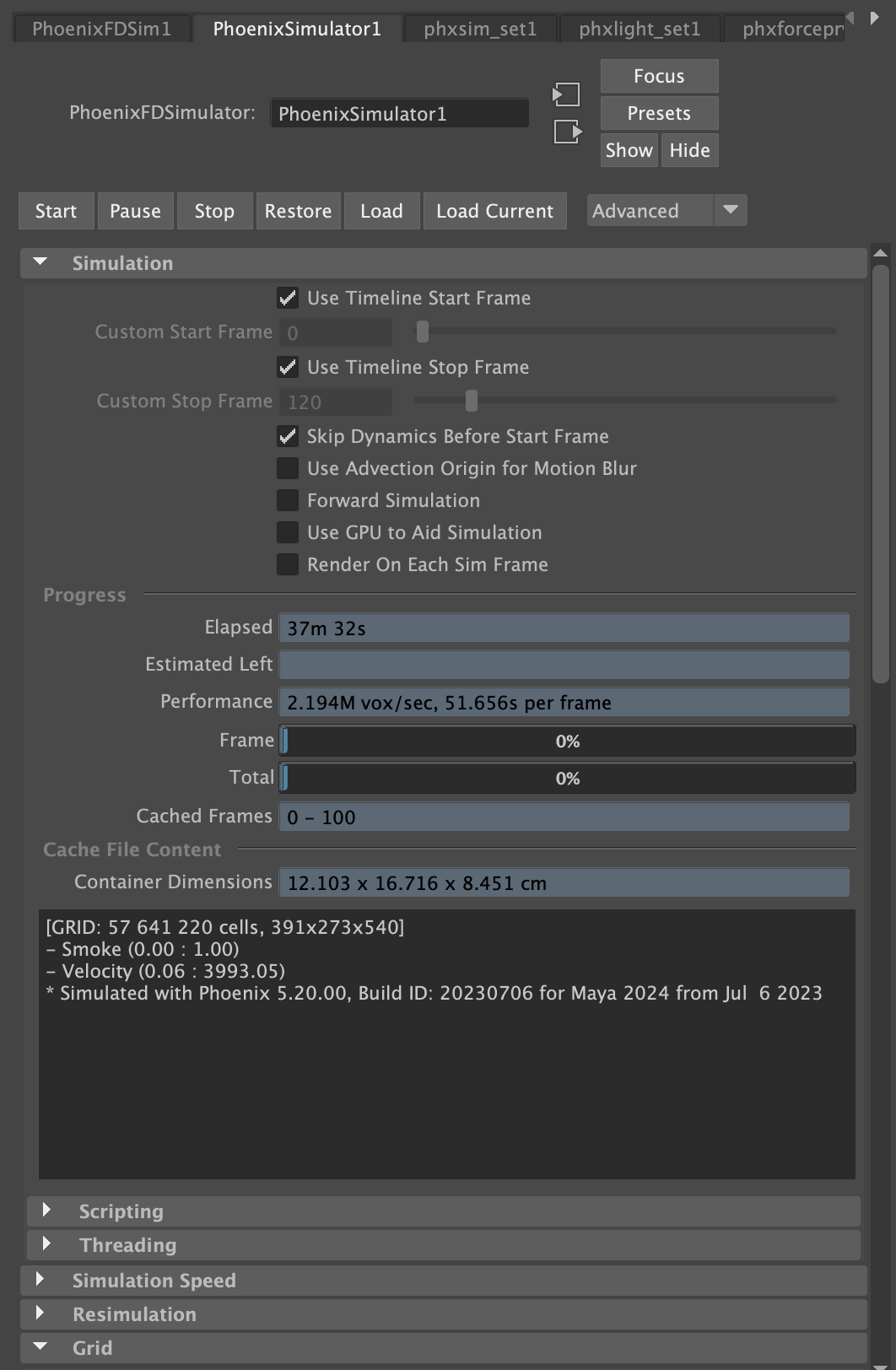Open the phxlight_set1 tab

(640, 29)
